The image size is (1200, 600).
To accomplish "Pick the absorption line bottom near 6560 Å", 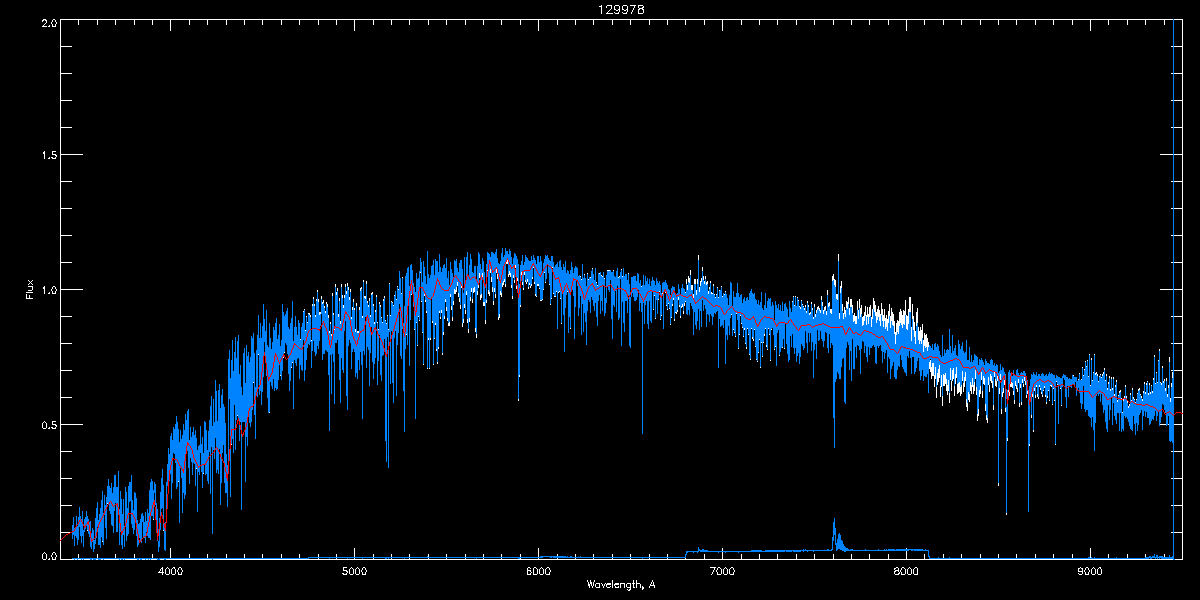I will point(642,432).
